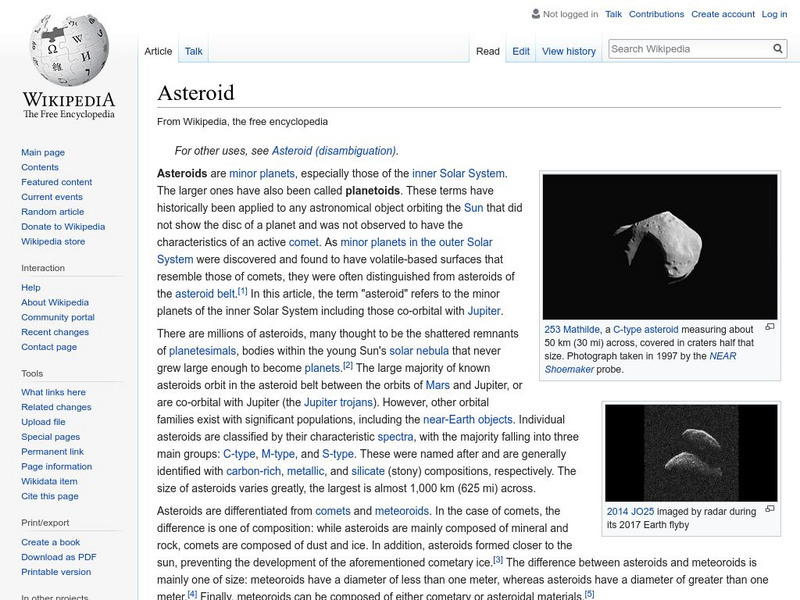800x600 pixels.
Task: Follow the asteroid belt link
Action: point(205,294)
